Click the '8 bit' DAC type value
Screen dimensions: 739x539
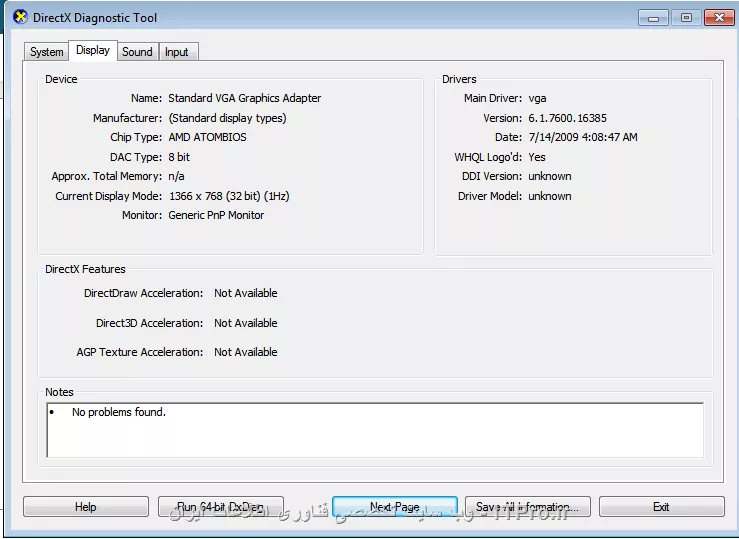click(x=179, y=157)
